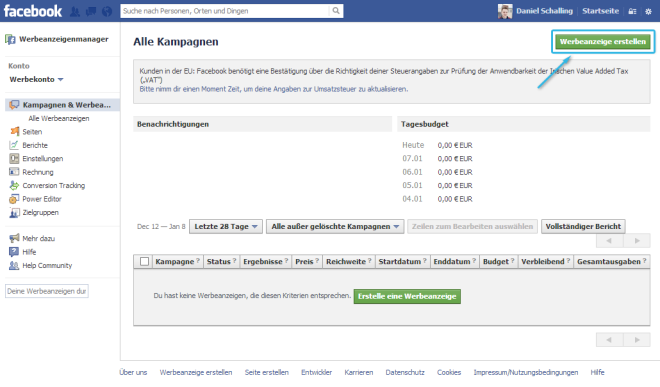Click the Facebook search input field
660x387 pixels.
[x=225, y=11]
